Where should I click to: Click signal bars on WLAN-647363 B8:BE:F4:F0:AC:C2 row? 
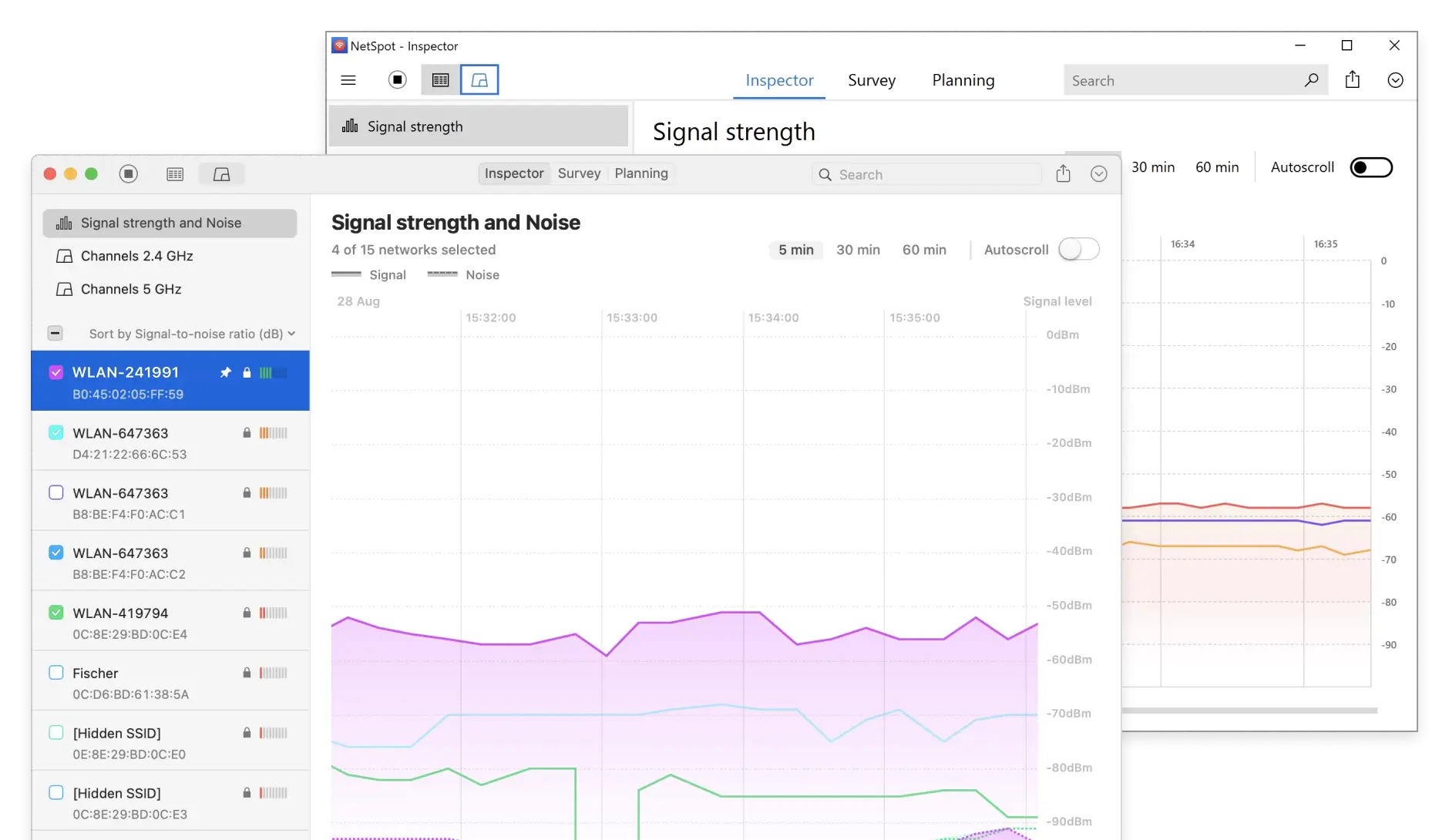(273, 553)
